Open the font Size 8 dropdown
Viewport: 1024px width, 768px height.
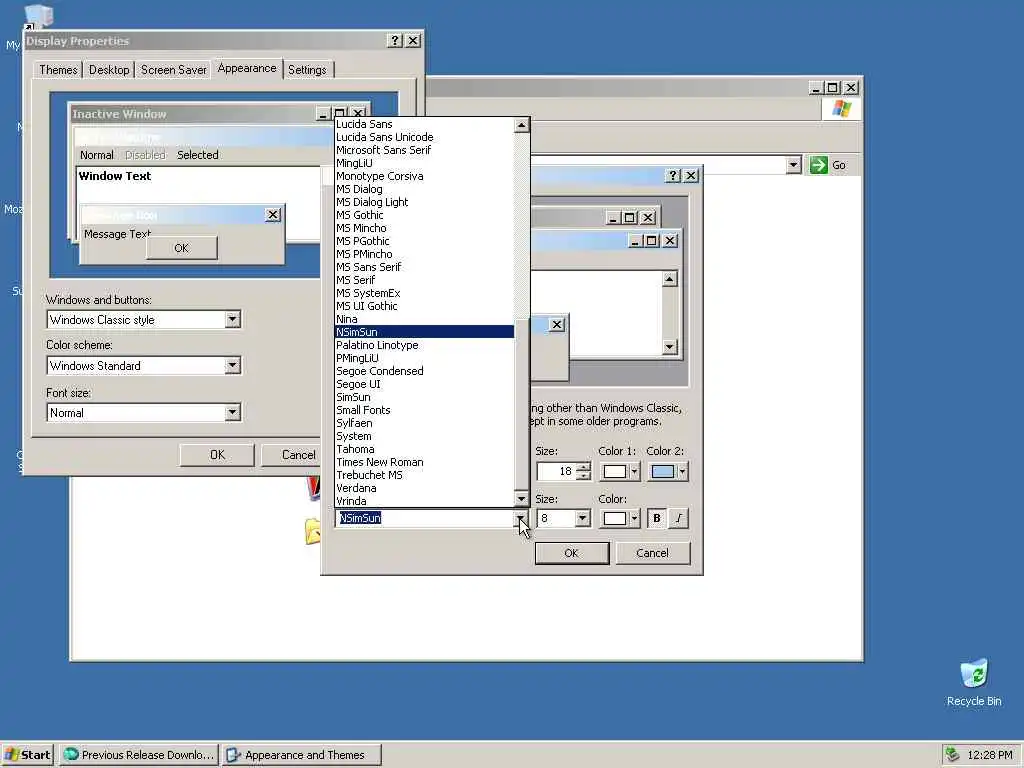[x=583, y=519]
